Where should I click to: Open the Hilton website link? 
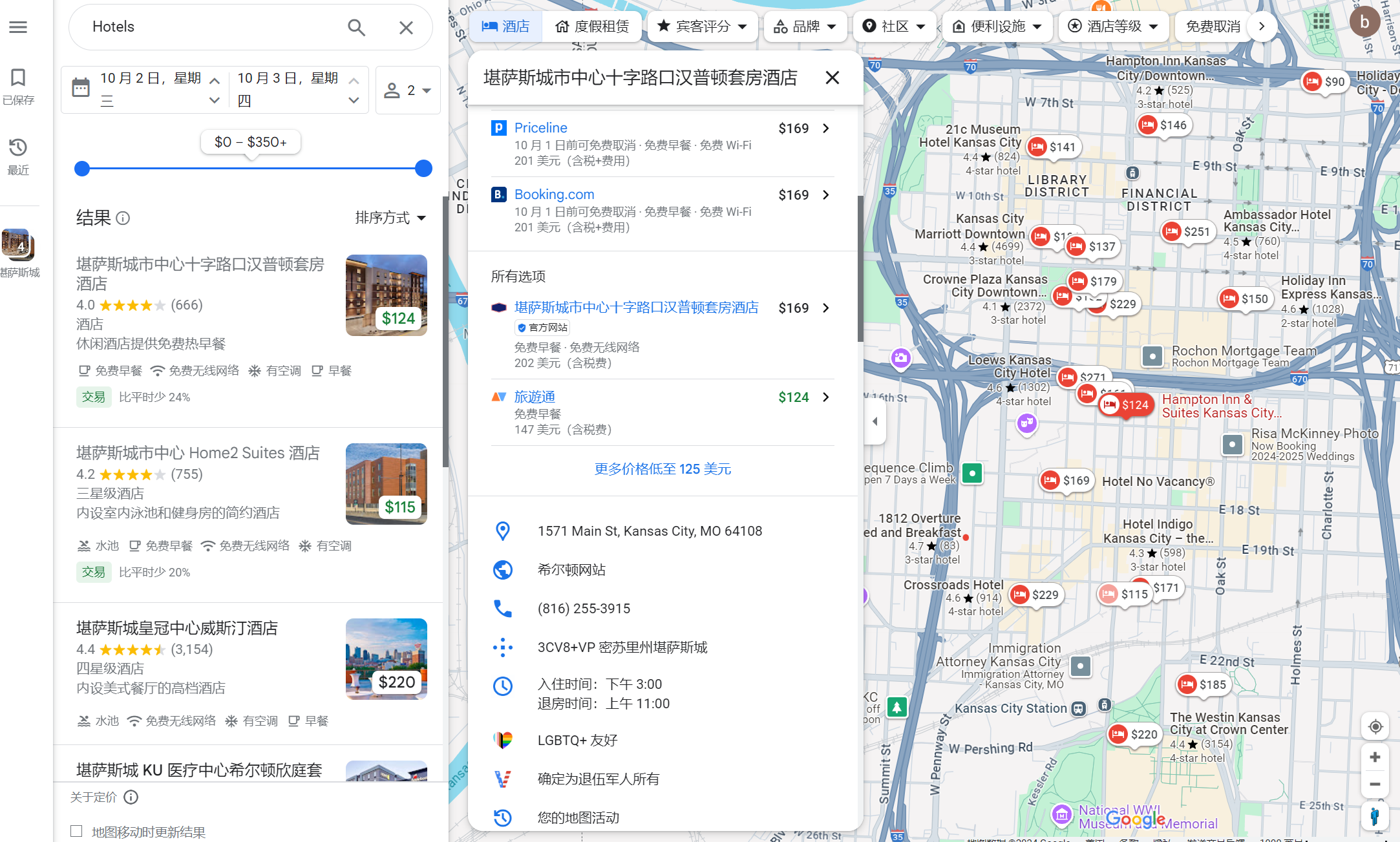571,570
